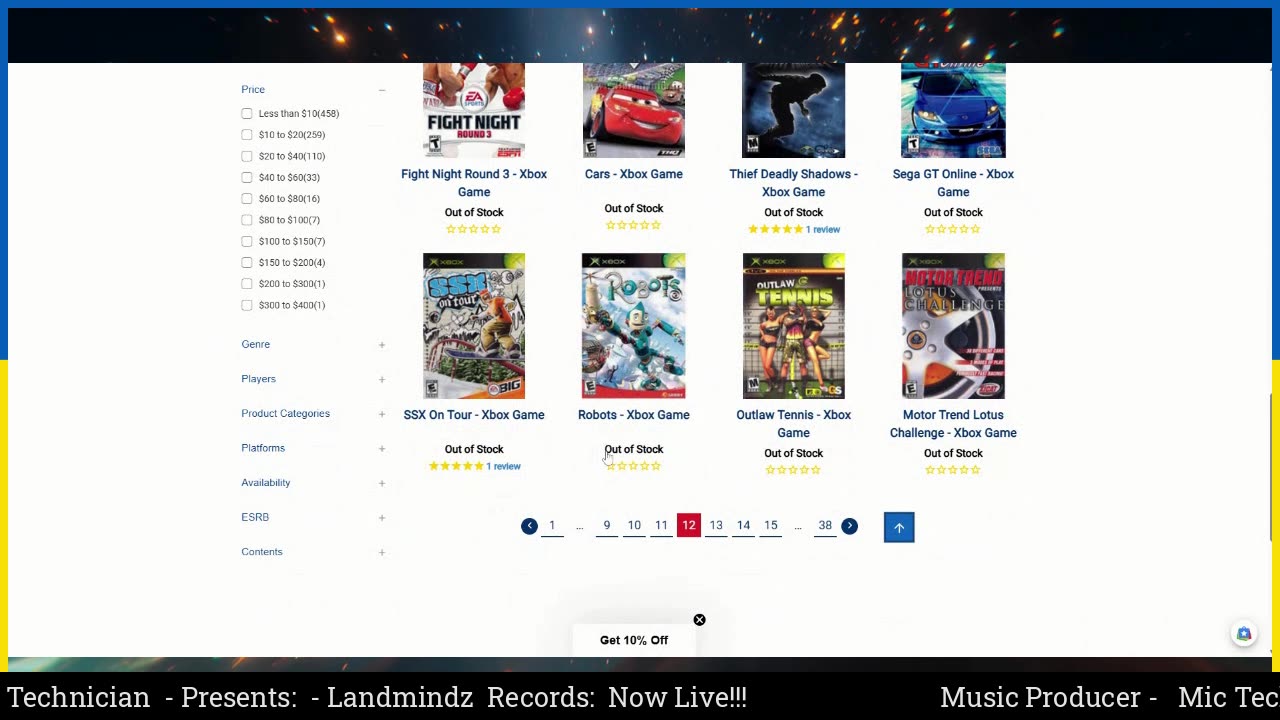
Task: Click the Sega GT Online cover image
Action: click(953, 110)
